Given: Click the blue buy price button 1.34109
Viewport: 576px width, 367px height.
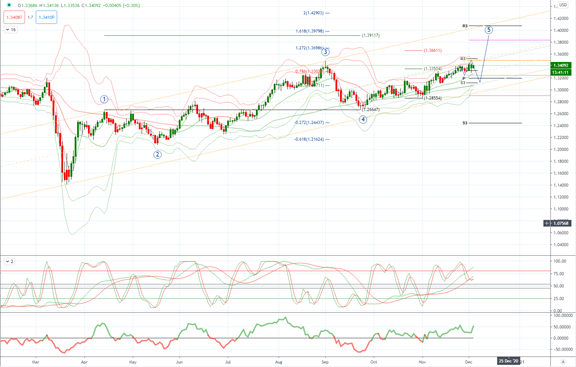Looking at the screenshot, I should pyautogui.click(x=46, y=17).
